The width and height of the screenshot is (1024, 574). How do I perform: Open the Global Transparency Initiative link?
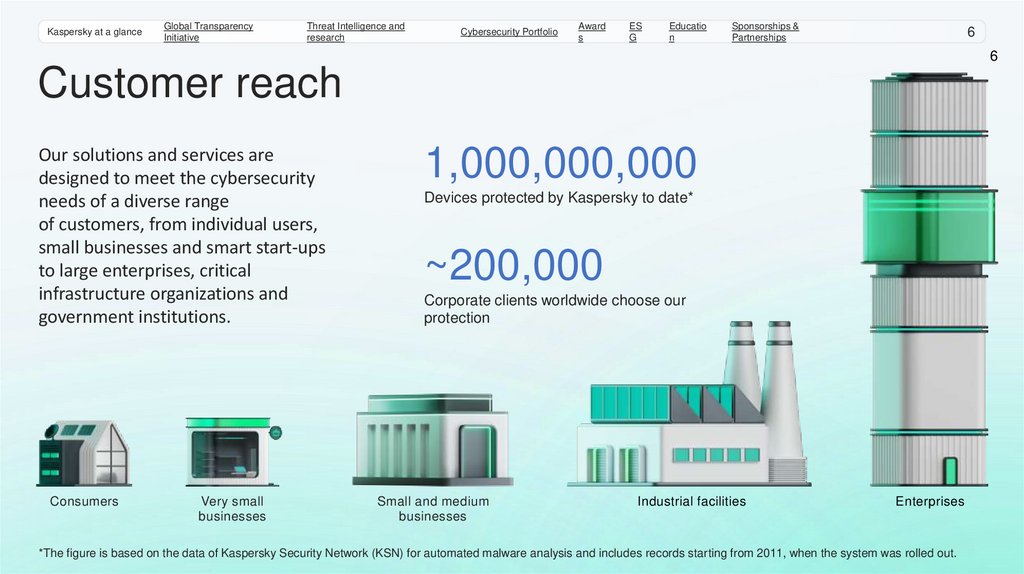click(x=208, y=32)
